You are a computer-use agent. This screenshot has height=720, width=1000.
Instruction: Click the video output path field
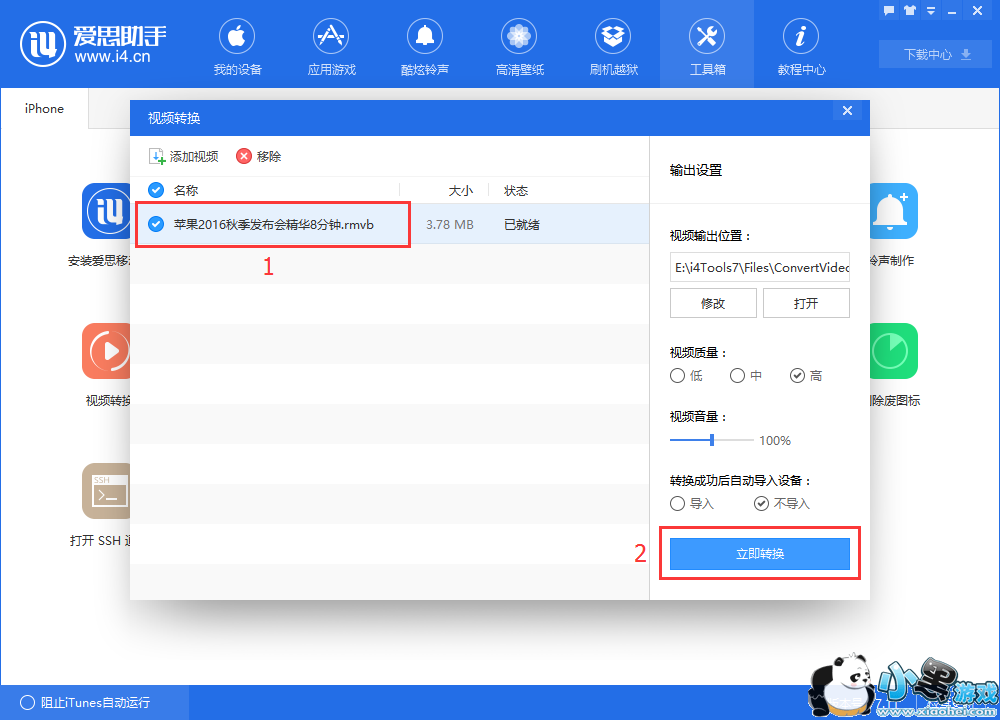coord(759,266)
